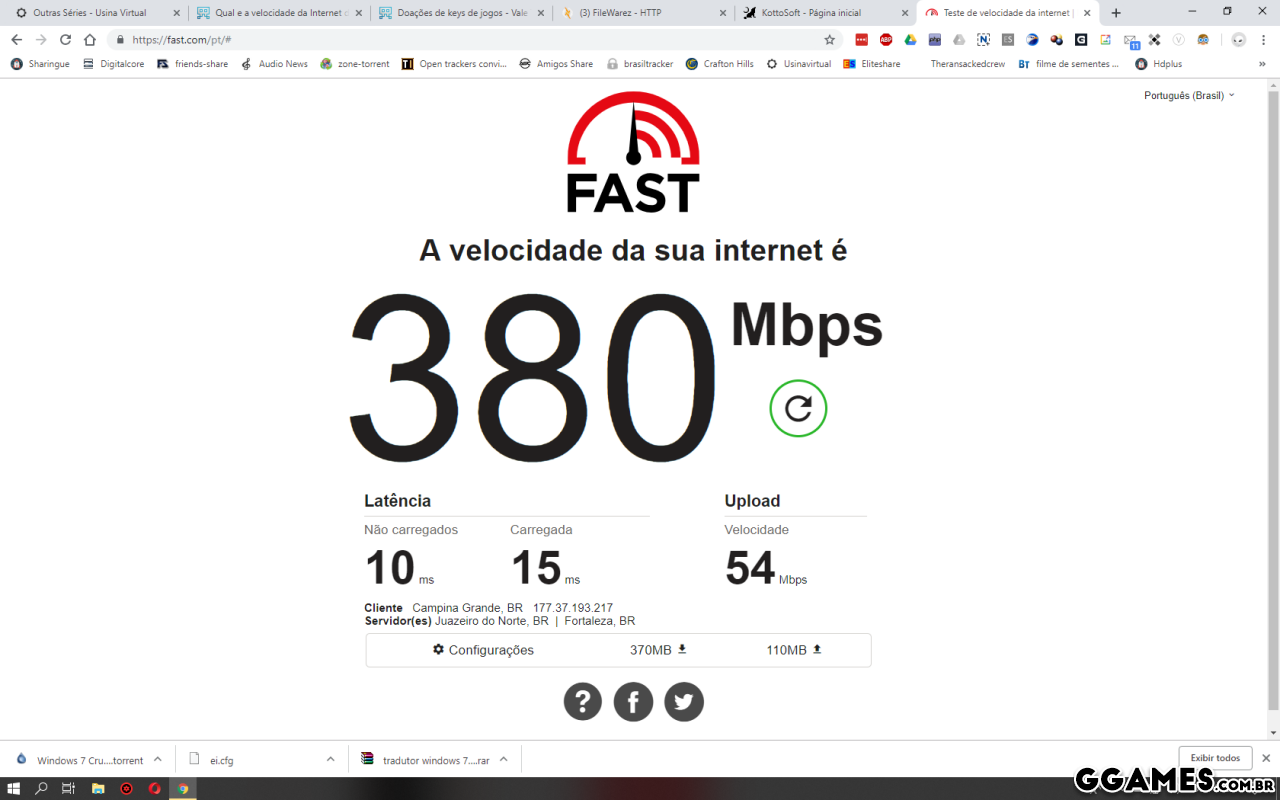Open the Crafton Hills bookmark

pos(720,64)
